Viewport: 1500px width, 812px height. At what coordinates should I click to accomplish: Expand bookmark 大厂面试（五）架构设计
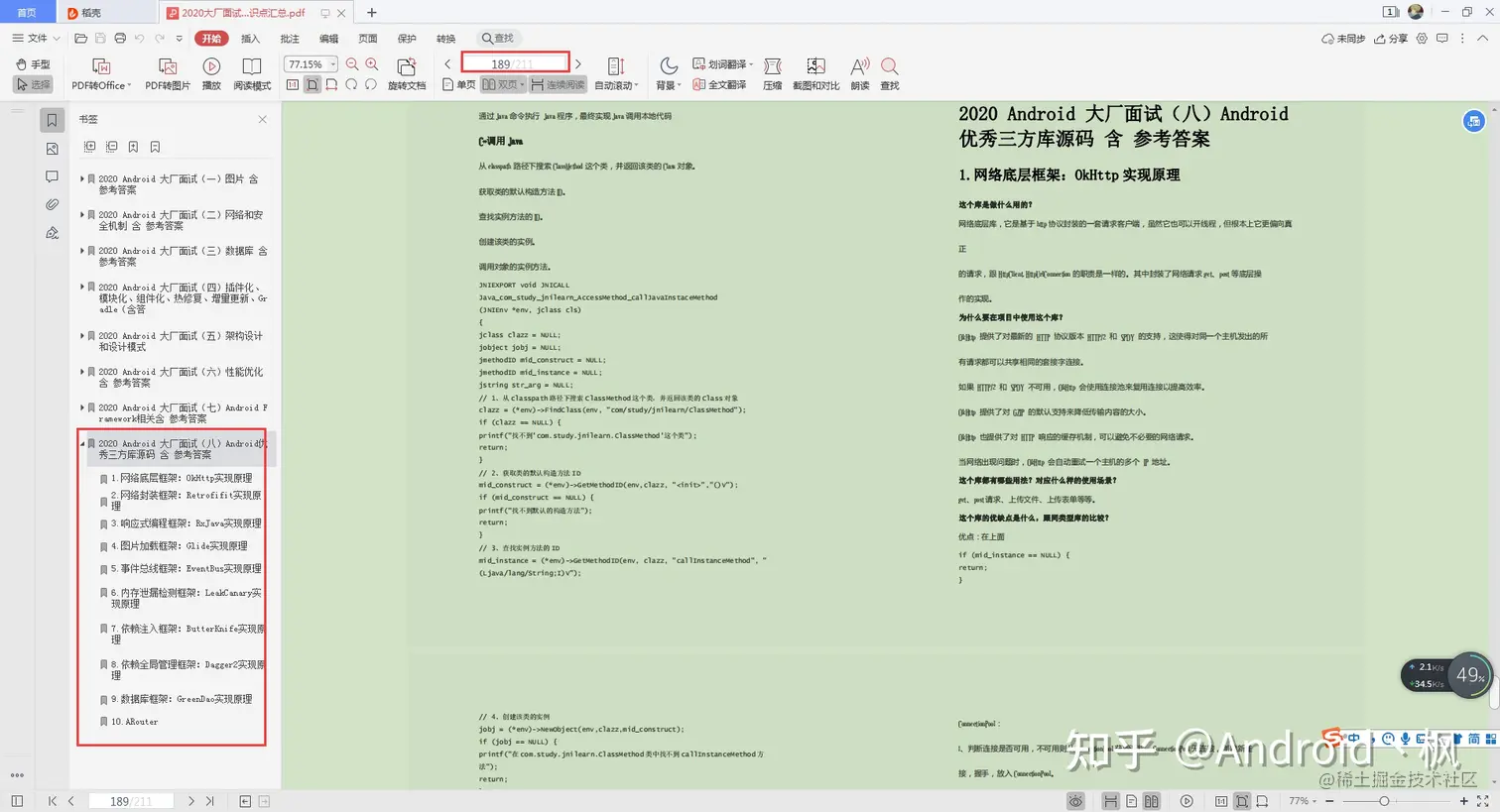(81, 336)
